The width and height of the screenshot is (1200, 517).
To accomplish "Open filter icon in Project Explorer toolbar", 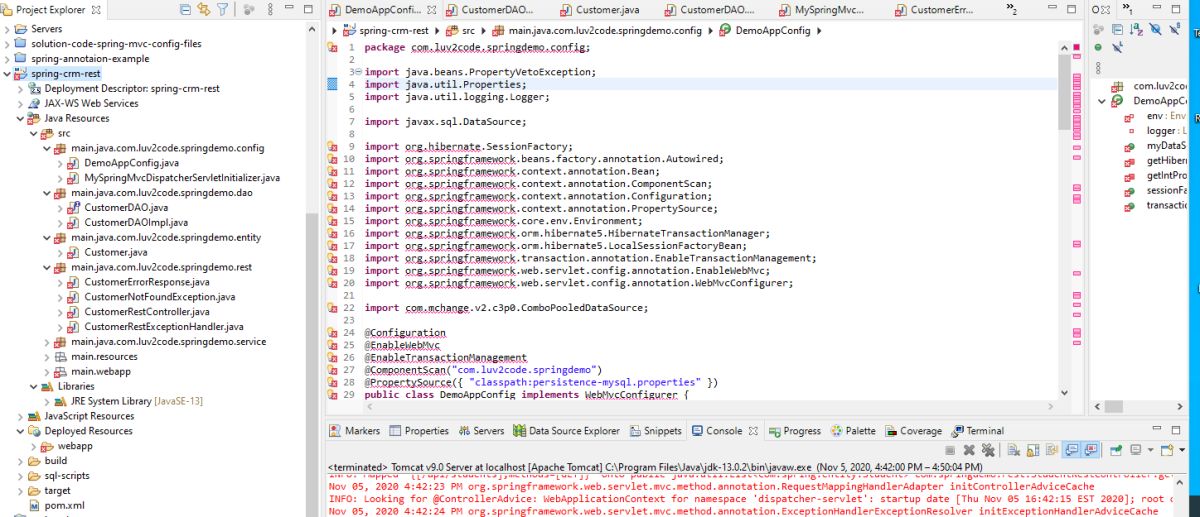I will [222, 9].
